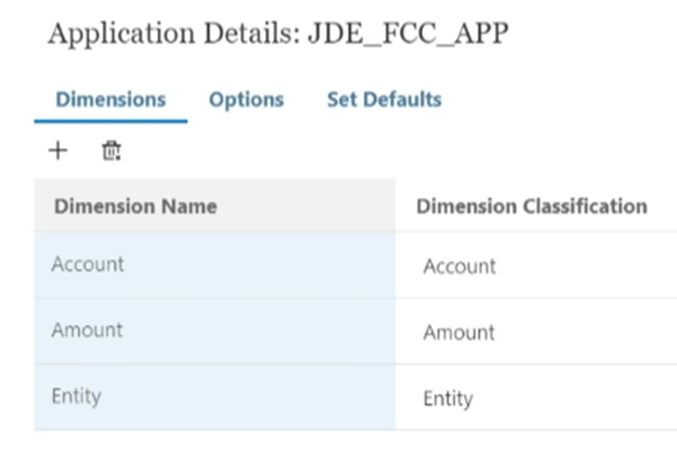This screenshot has height=463, width=677.
Task: Select the Entity dimension name cell
Action: (x=215, y=396)
